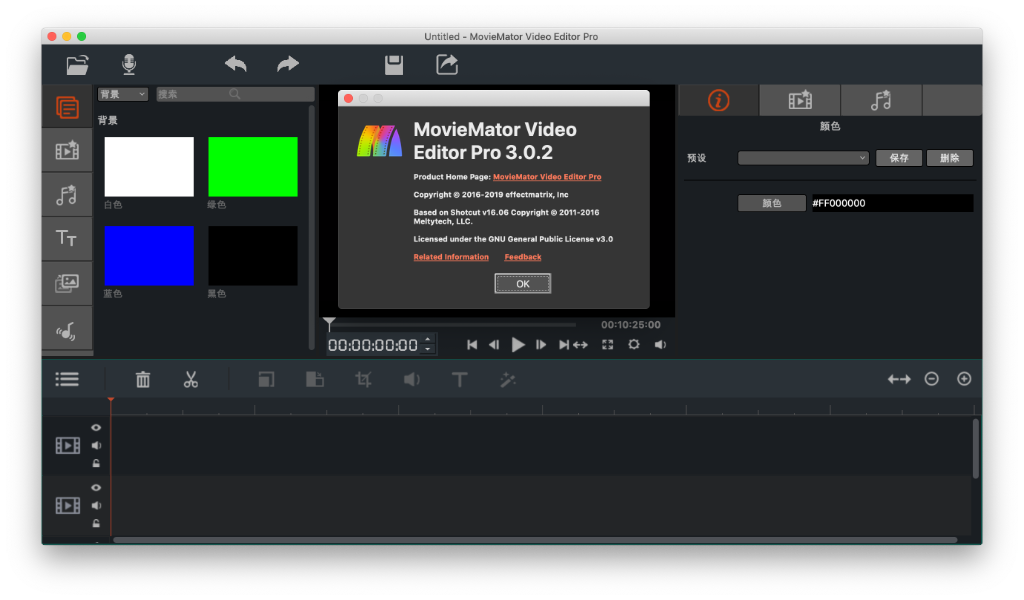Toggle preview fit-to-width arrows icon
This screenshot has height=600, width=1024.
tap(581, 345)
